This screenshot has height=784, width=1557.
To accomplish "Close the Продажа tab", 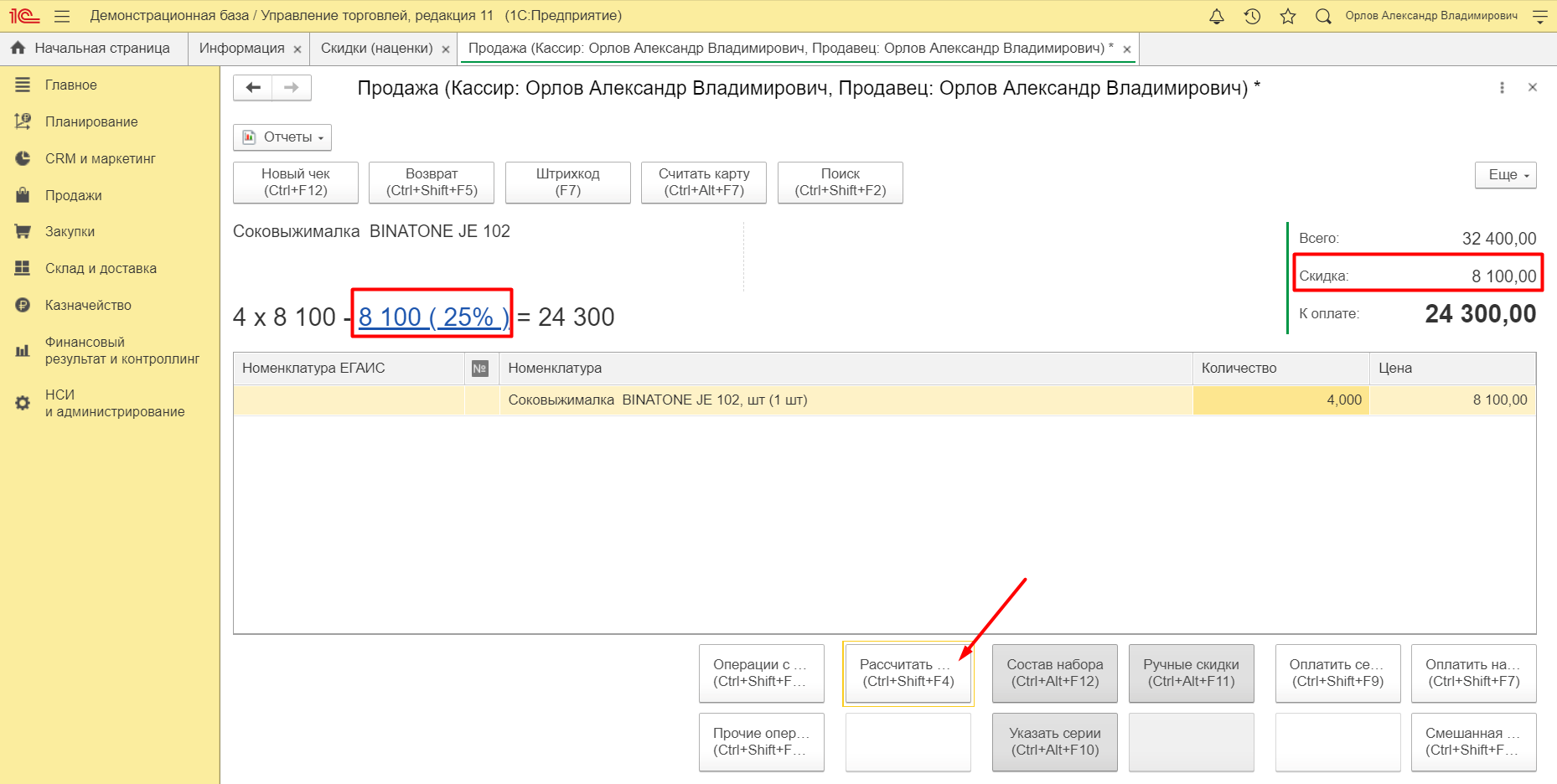I will click(x=1127, y=49).
